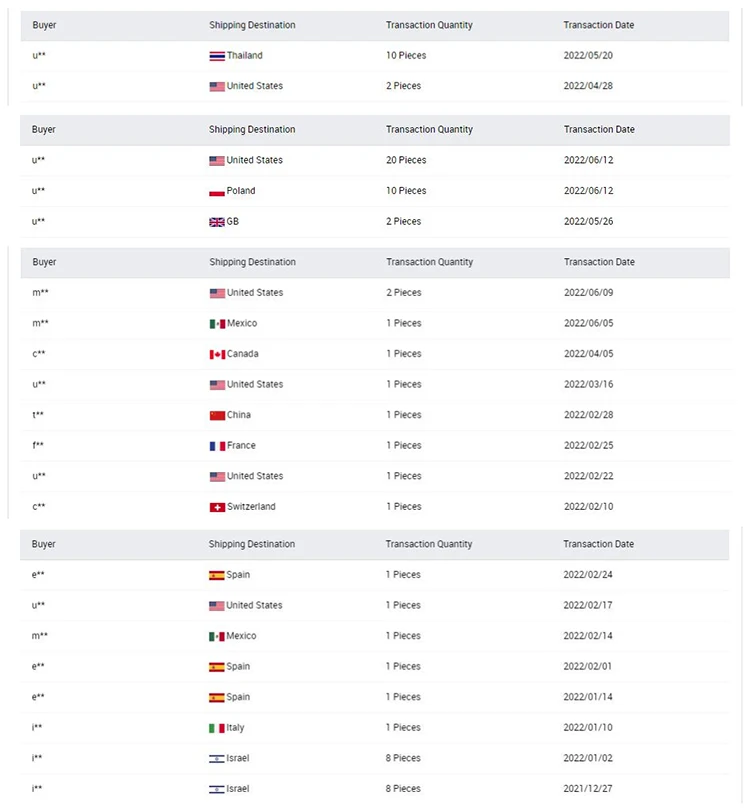
Task: Click the "Thailand" destination text
Action: (x=244, y=56)
